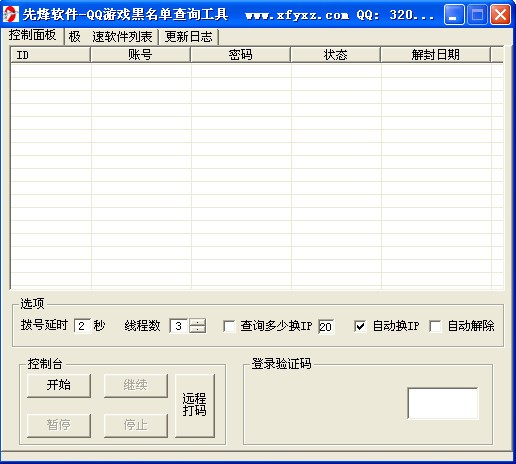Click the 登录验证码 input box
Viewport: 516px width, 464px height.
tap(443, 403)
